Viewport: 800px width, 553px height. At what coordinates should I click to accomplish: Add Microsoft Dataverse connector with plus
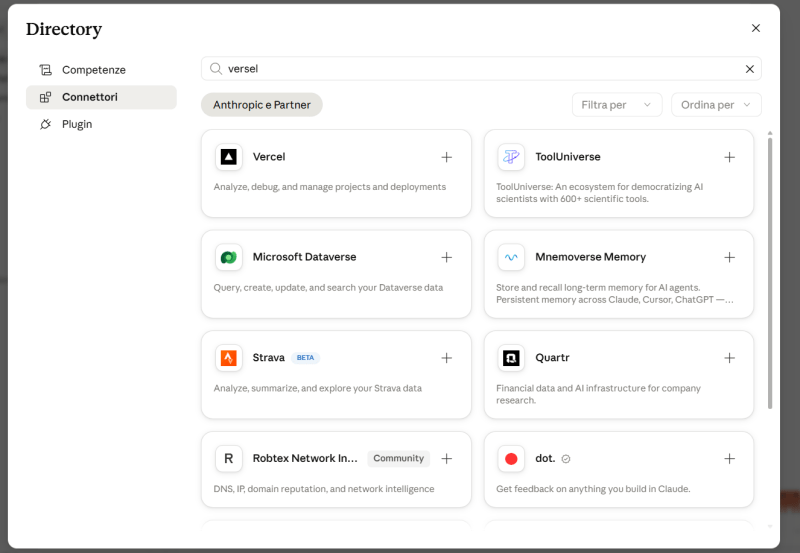point(446,258)
